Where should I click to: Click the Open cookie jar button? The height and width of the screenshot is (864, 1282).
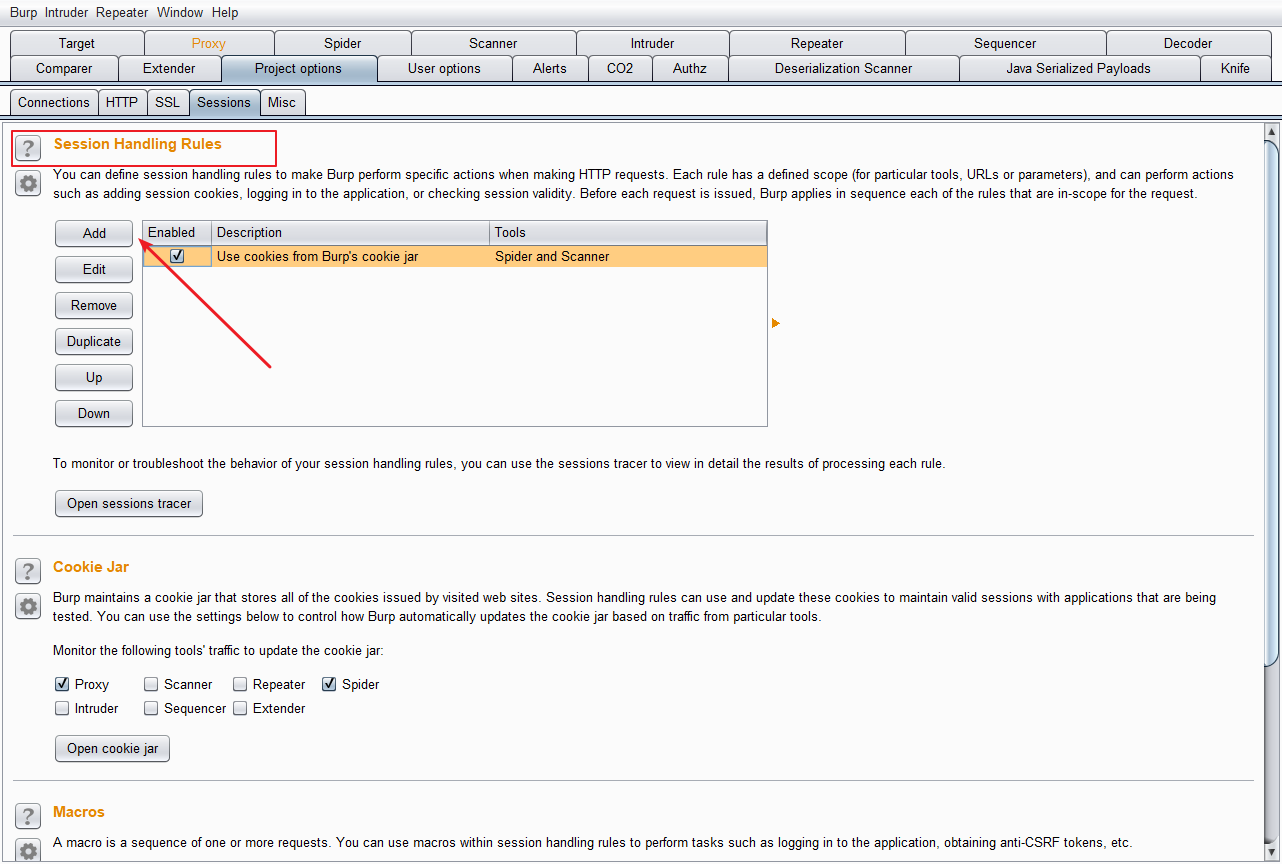point(112,748)
